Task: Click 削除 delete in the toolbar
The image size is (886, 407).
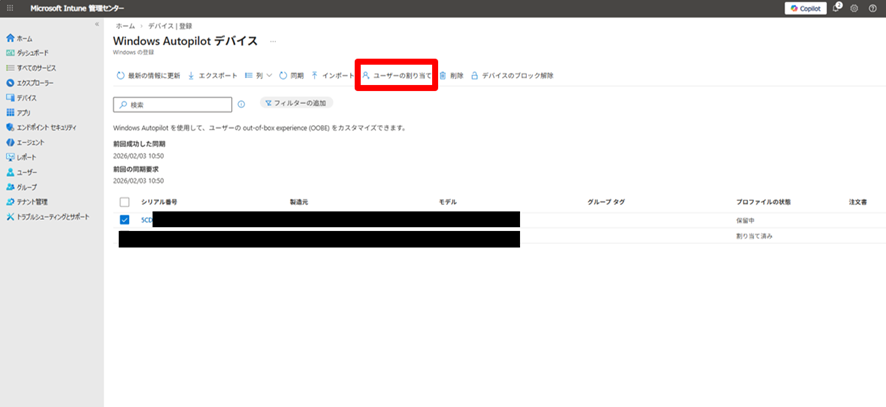Action: (451, 75)
